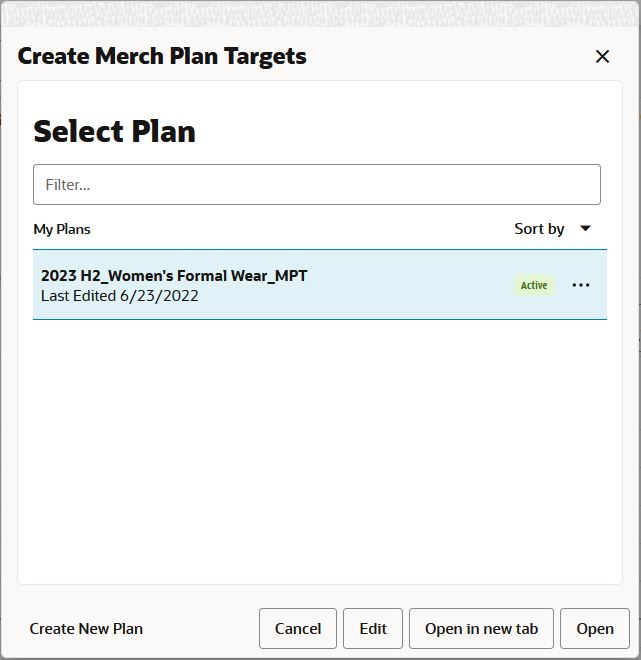Click Open in new tab button
This screenshot has width=641, height=660.
pos(481,629)
